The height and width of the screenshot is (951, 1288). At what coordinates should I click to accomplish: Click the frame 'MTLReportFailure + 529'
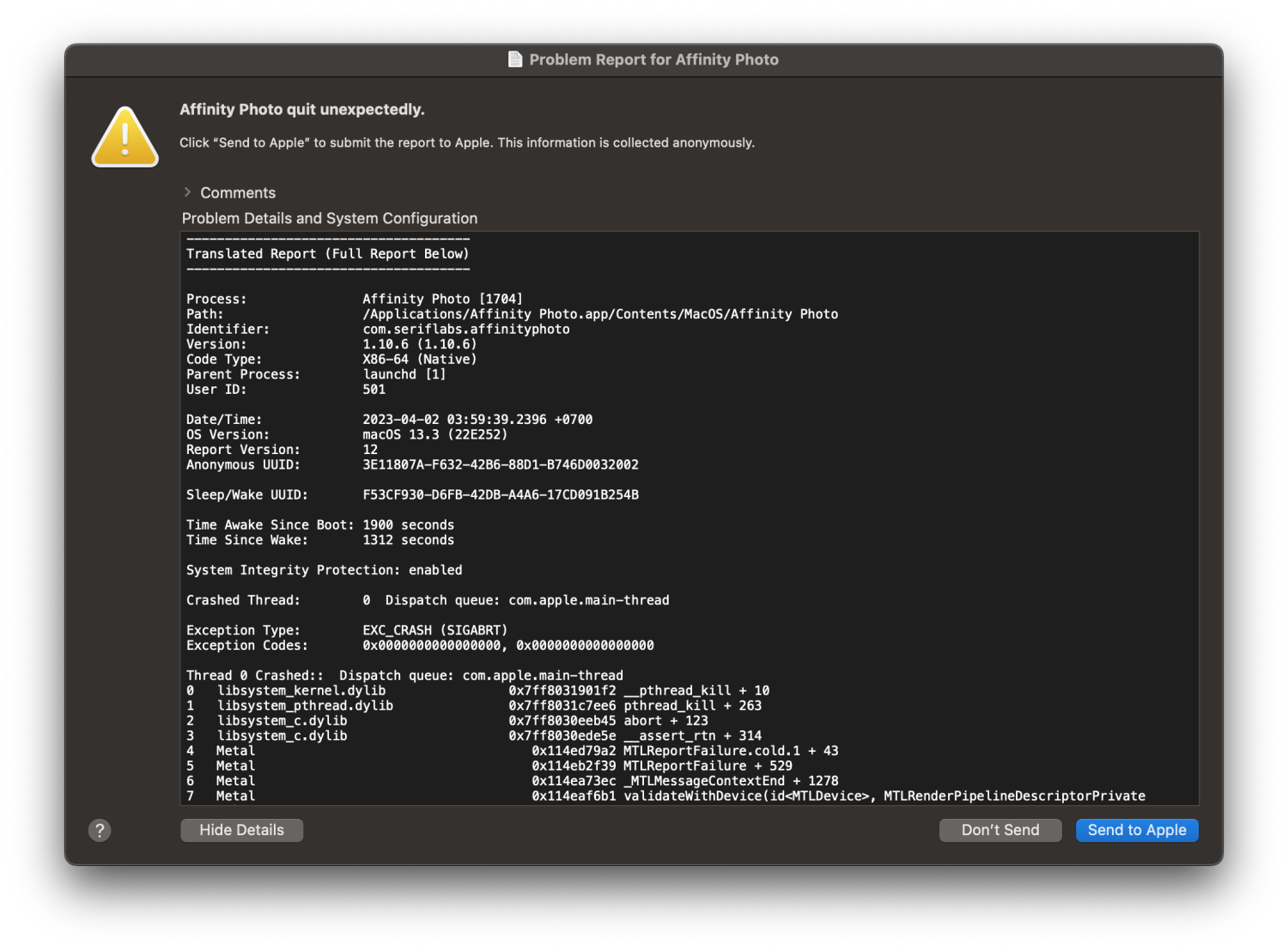(x=708, y=766)
